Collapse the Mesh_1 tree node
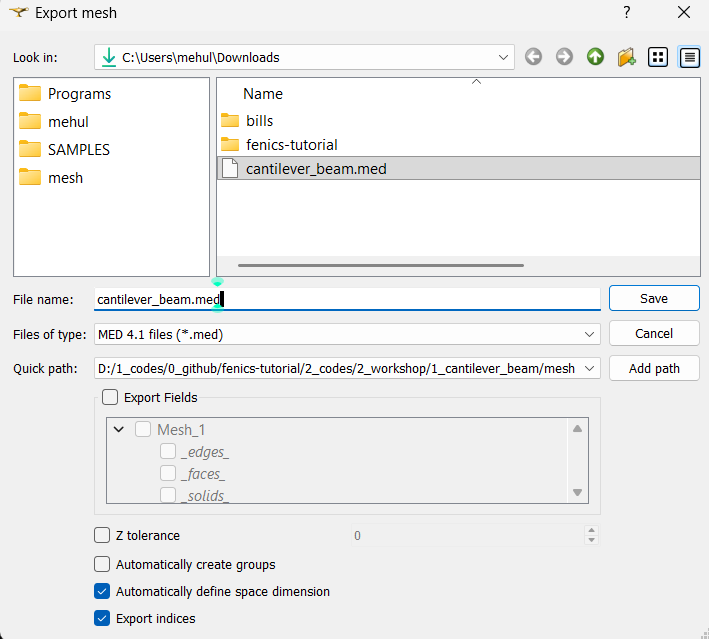The width and height of the screenshot is (709, 639). 119,429
